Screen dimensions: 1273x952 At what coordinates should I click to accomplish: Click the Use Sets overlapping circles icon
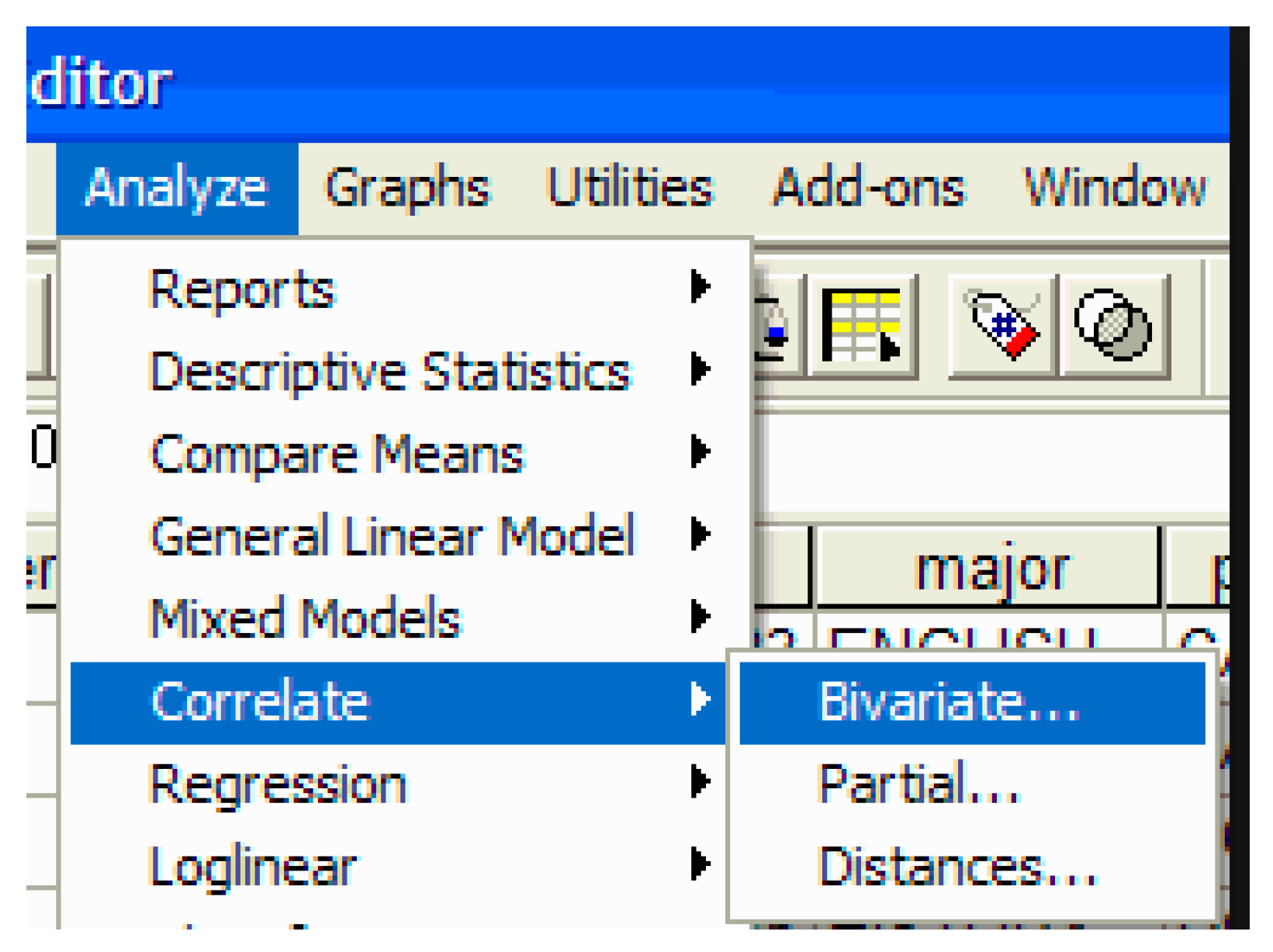(x=1113, y=325)
